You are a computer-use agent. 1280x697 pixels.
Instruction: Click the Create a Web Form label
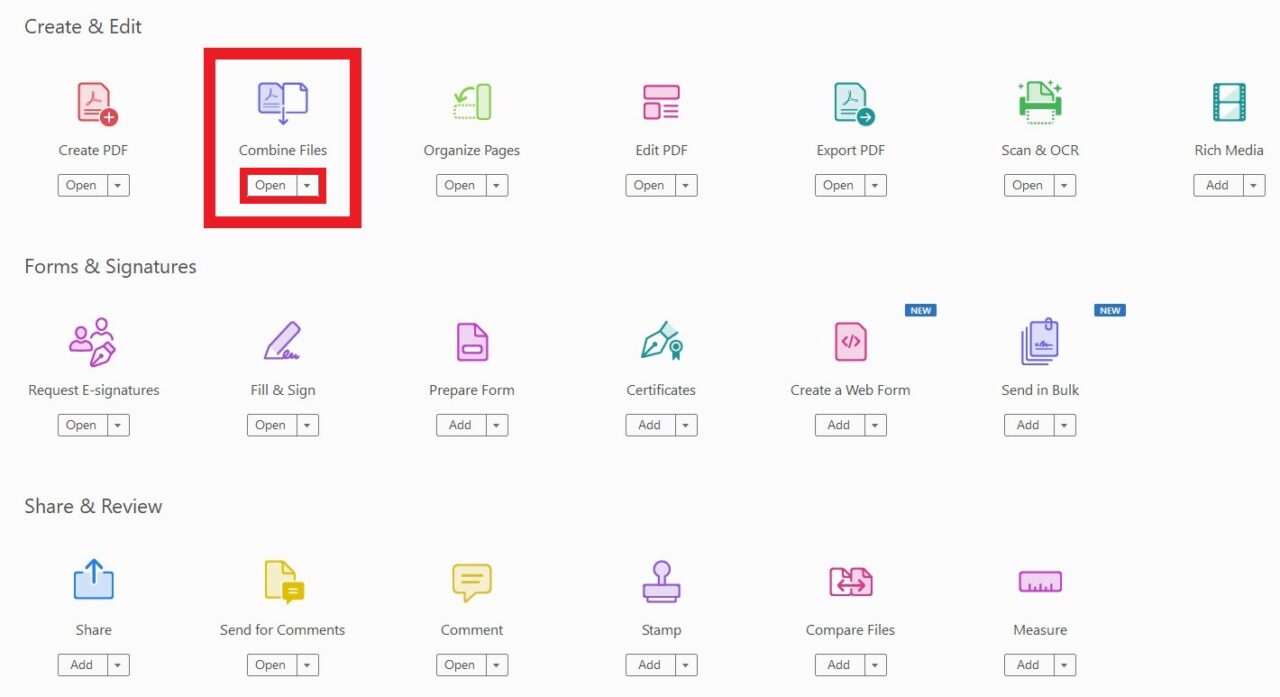pos(851,390)
